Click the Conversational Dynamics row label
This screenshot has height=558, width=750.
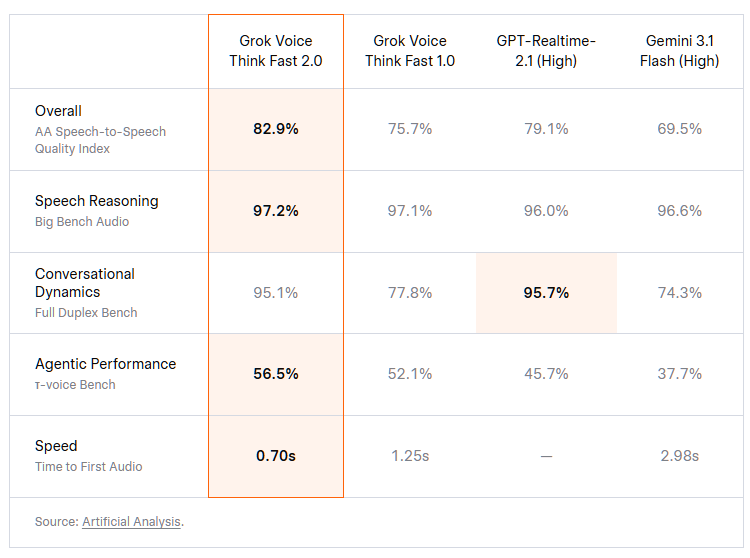[x=85, y=283]
